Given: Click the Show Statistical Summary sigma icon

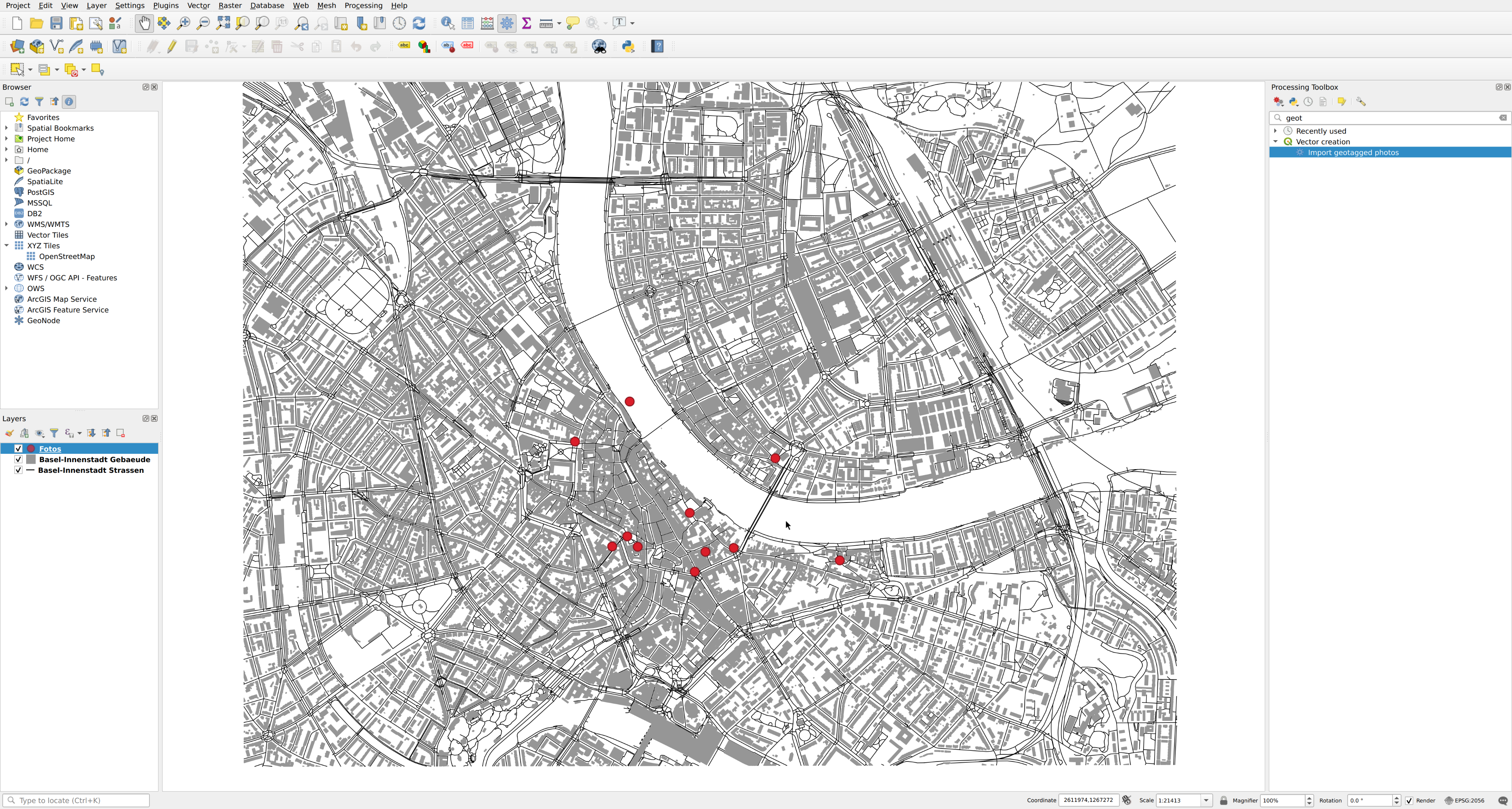Looking at the screenshot, I should (527, 23).
